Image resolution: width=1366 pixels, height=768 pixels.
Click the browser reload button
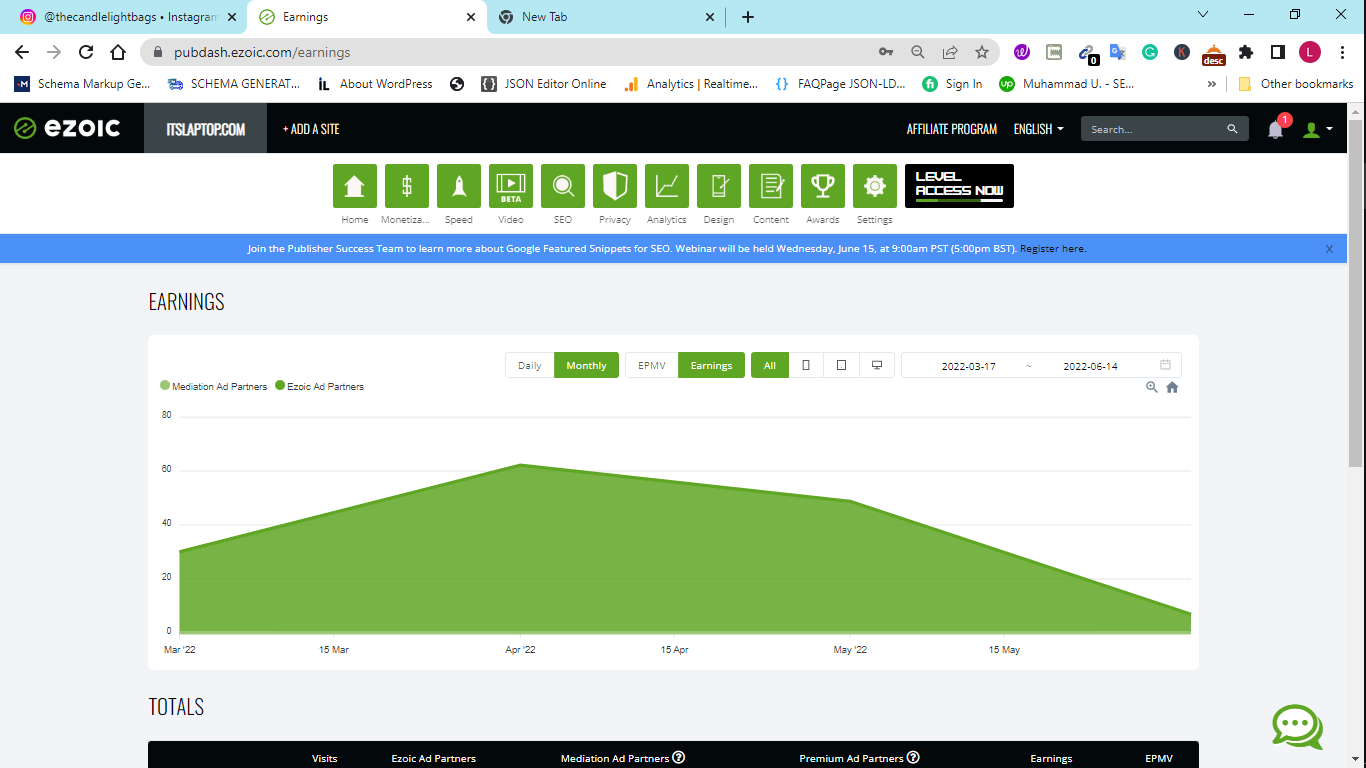[86, 52]
